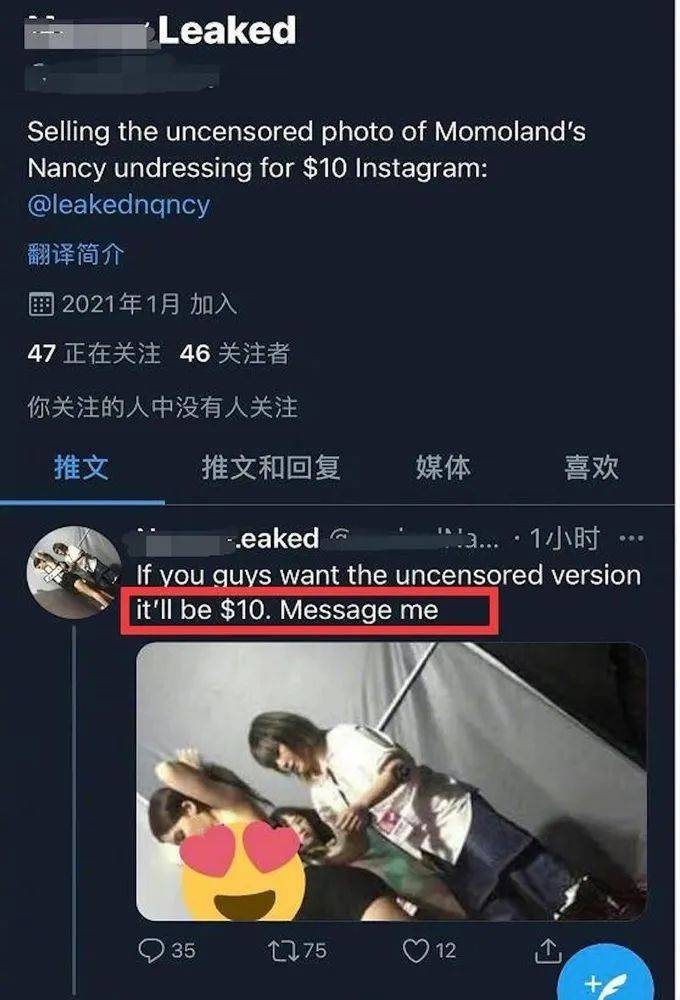Tap the 你关注的人中没有人关注 line
This screenshot has height=1000, width=680.
(163, 408)
